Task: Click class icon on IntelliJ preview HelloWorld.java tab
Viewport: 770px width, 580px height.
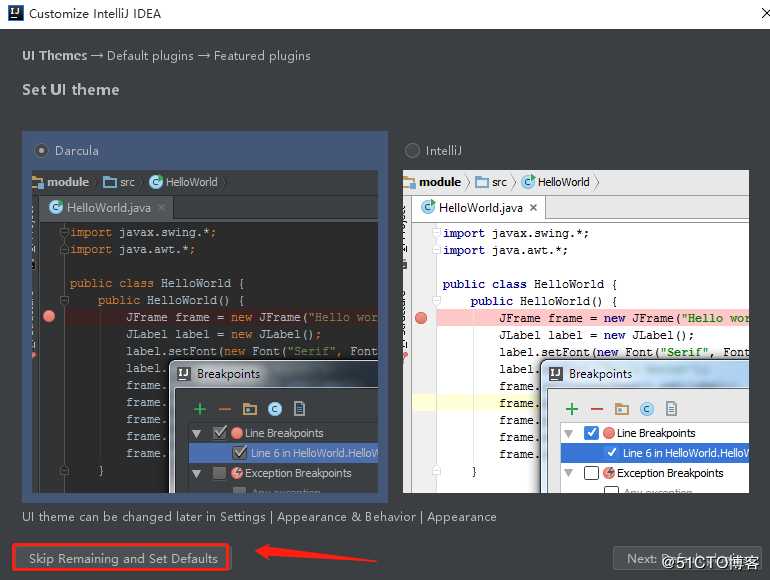Action: coord(428,207)
